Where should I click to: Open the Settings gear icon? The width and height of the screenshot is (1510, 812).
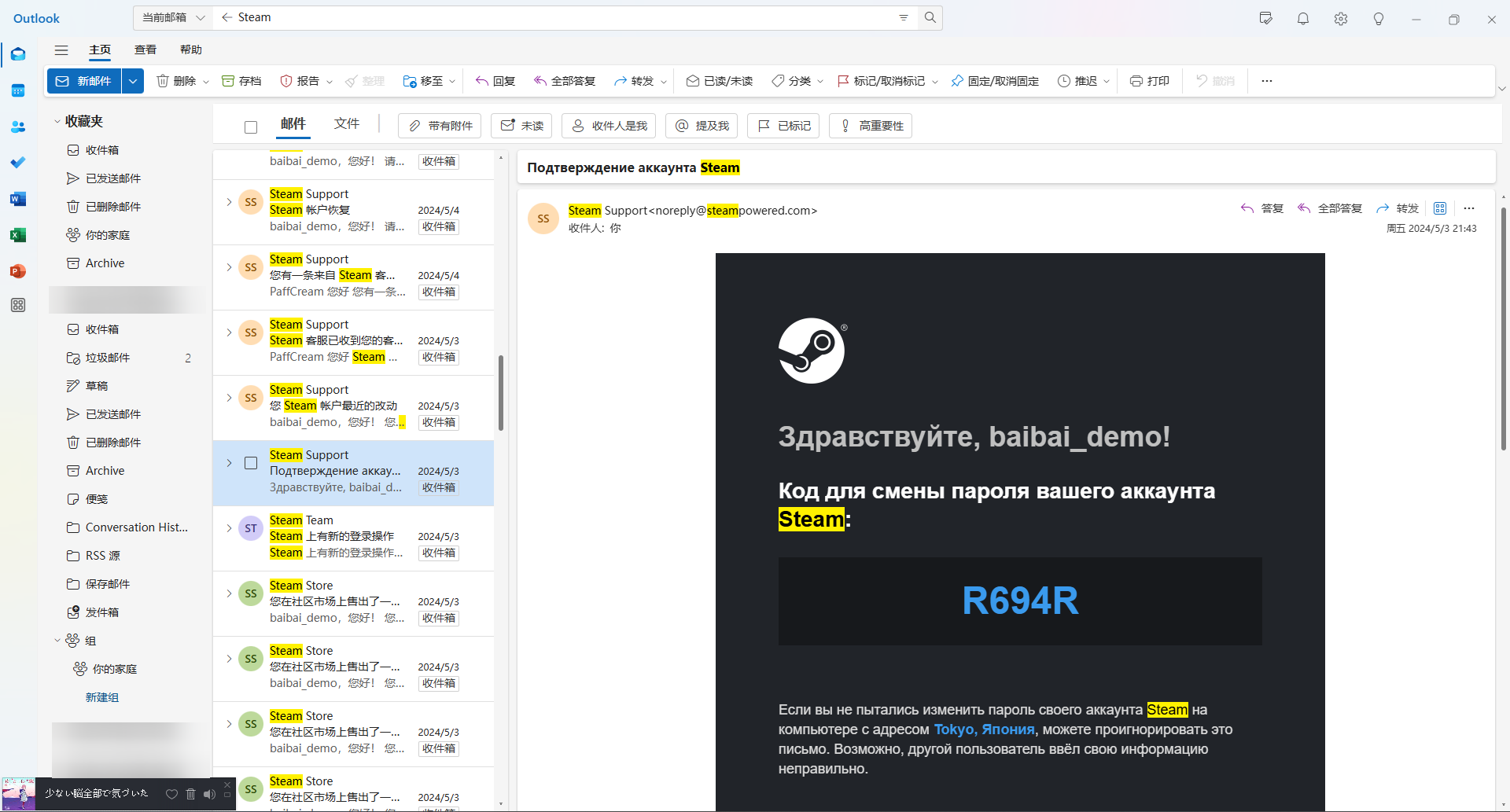click(x=1341, y=19)
